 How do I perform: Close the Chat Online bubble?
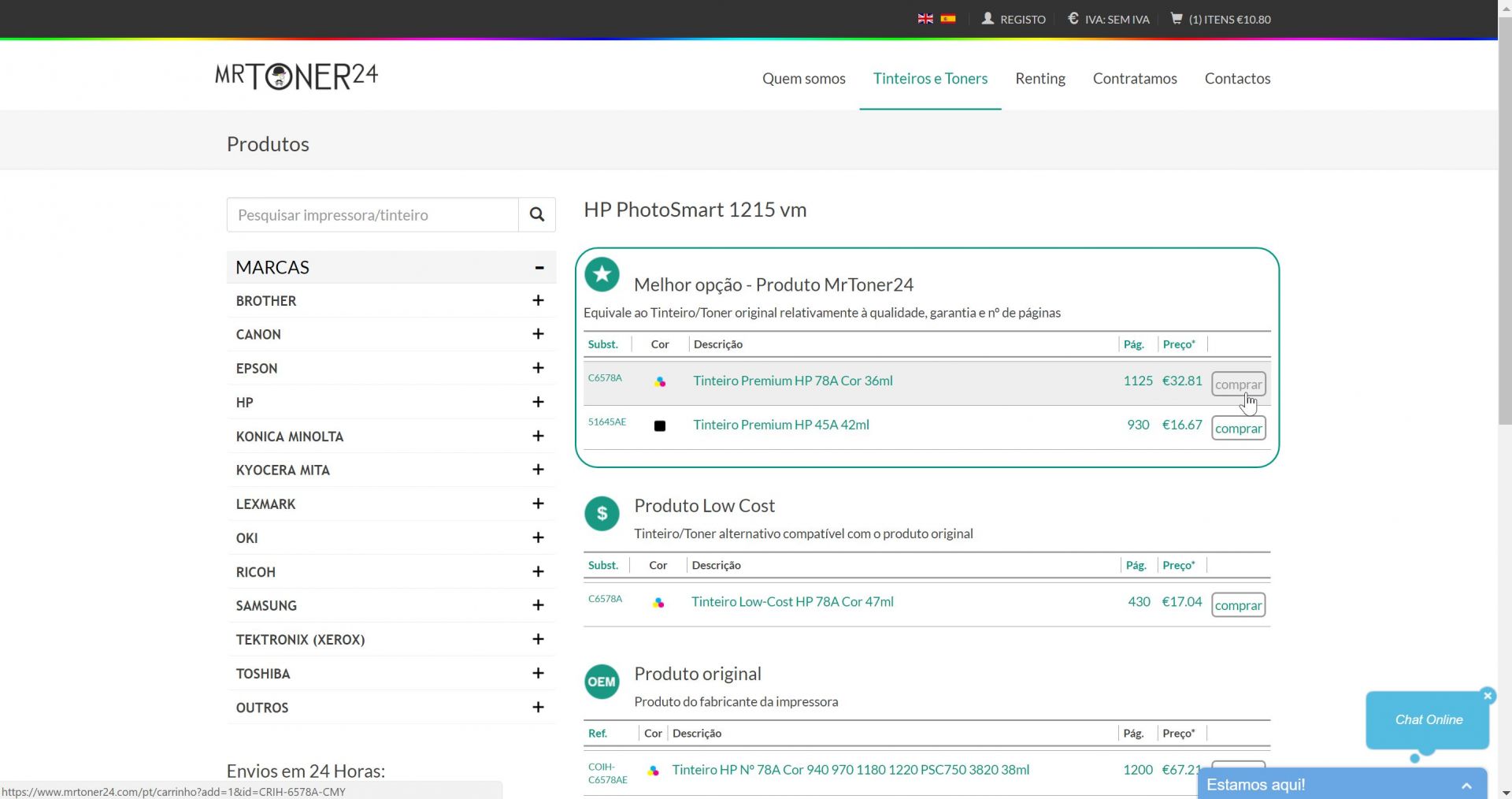1488,696
